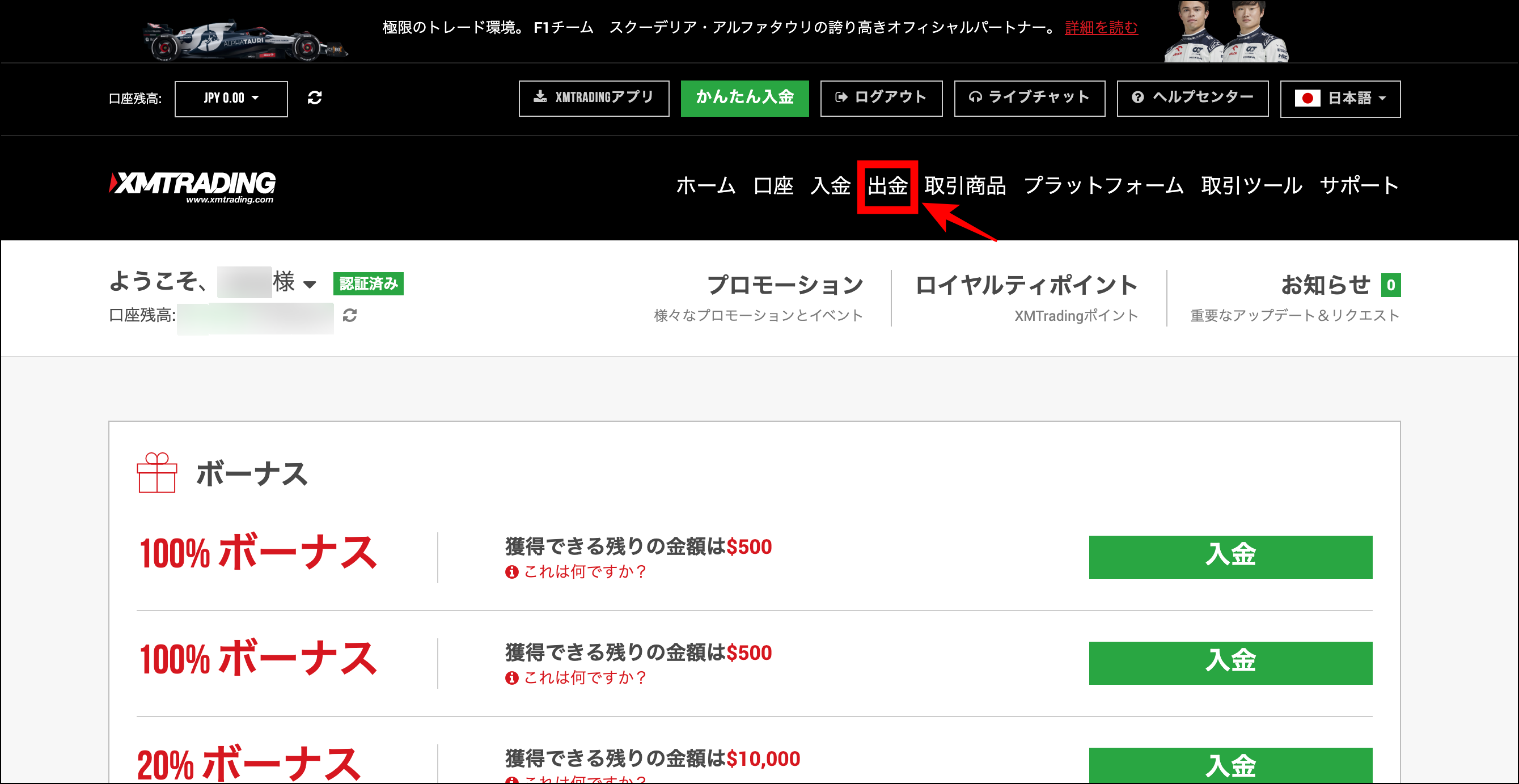Click これは何ですか？ under first 100% bonus
Image resolution: width=1519 pixels, height=784 pixels.
click(586, 572)
